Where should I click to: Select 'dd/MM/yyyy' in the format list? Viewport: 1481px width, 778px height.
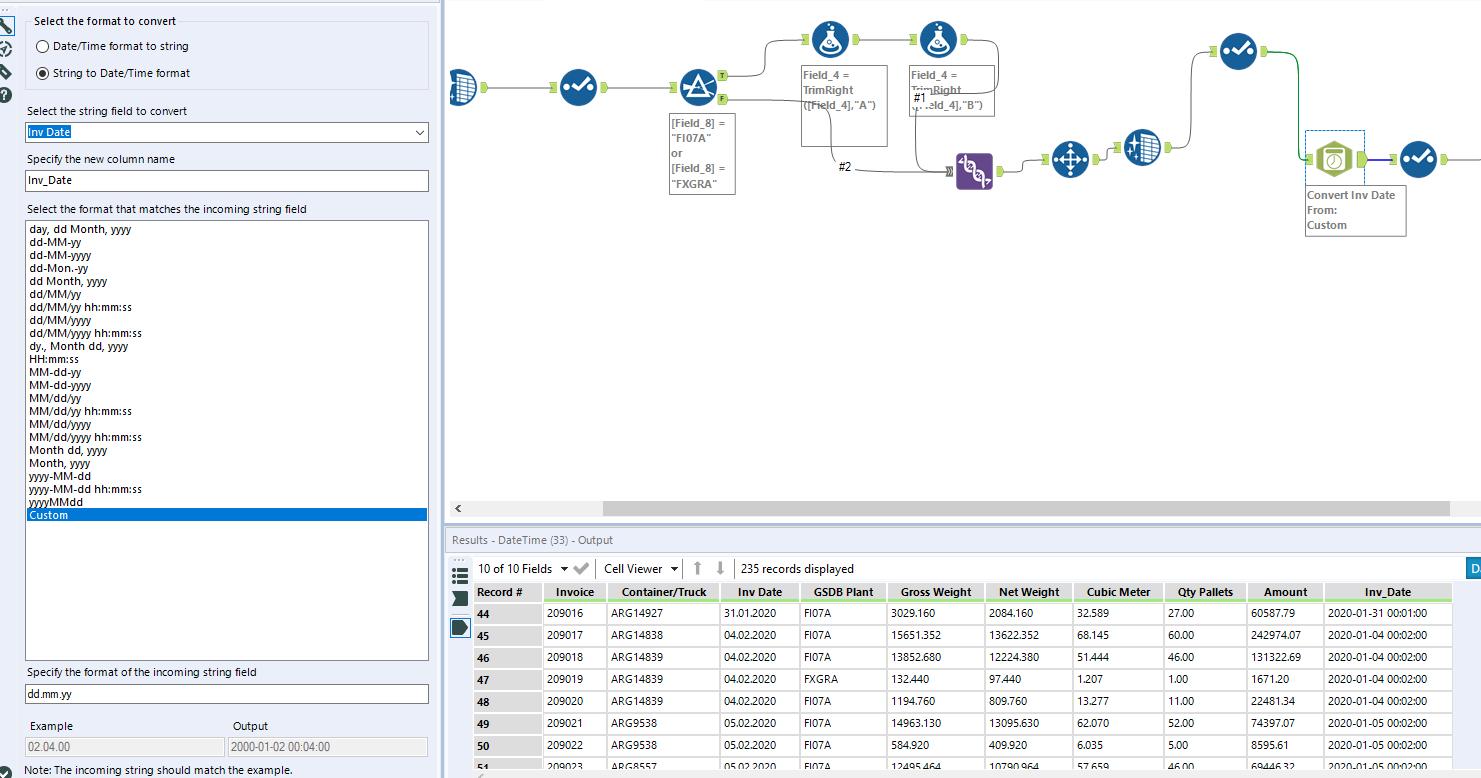coord(60,320)
